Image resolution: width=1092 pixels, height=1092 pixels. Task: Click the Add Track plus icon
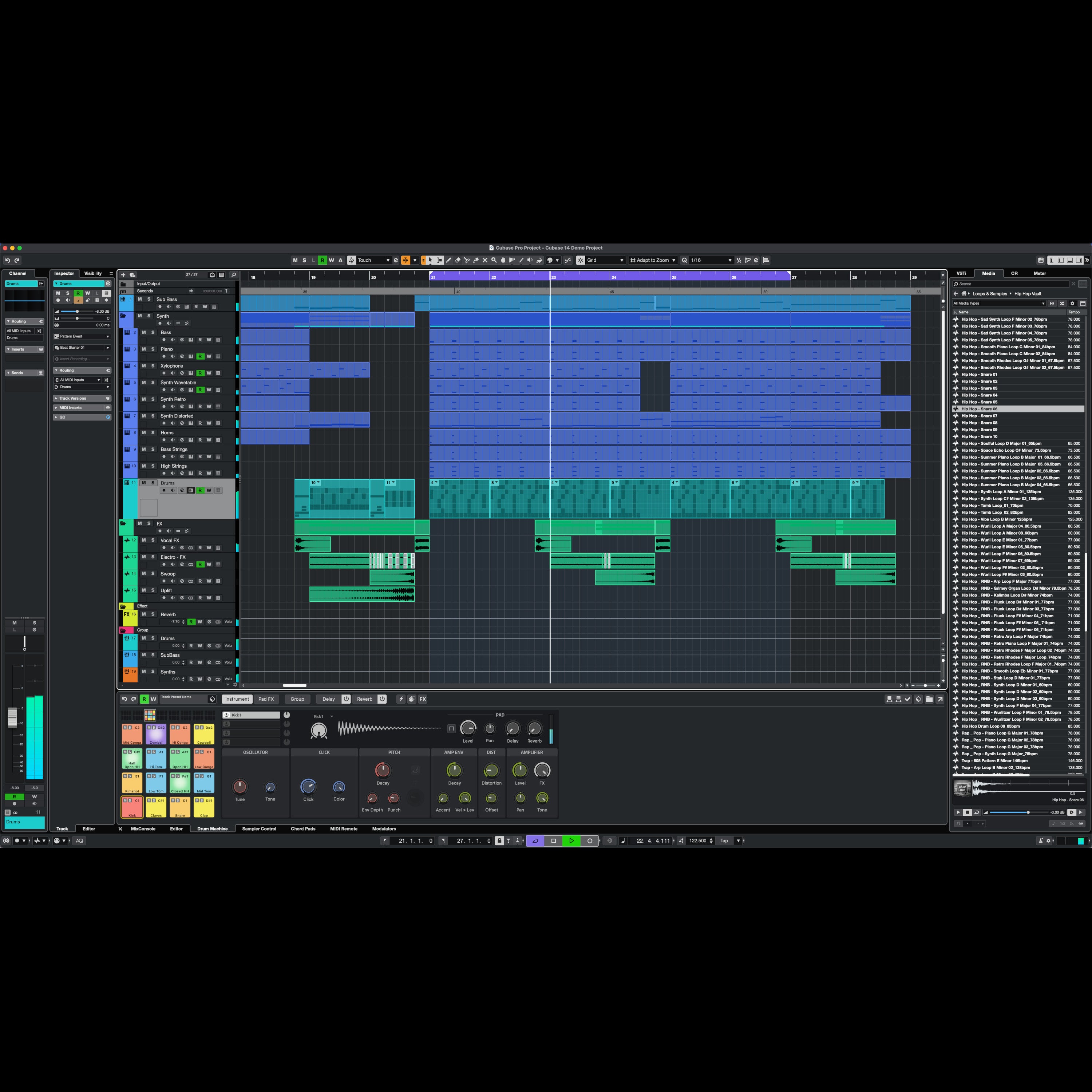pyautogui.click(x=123, y=275)
